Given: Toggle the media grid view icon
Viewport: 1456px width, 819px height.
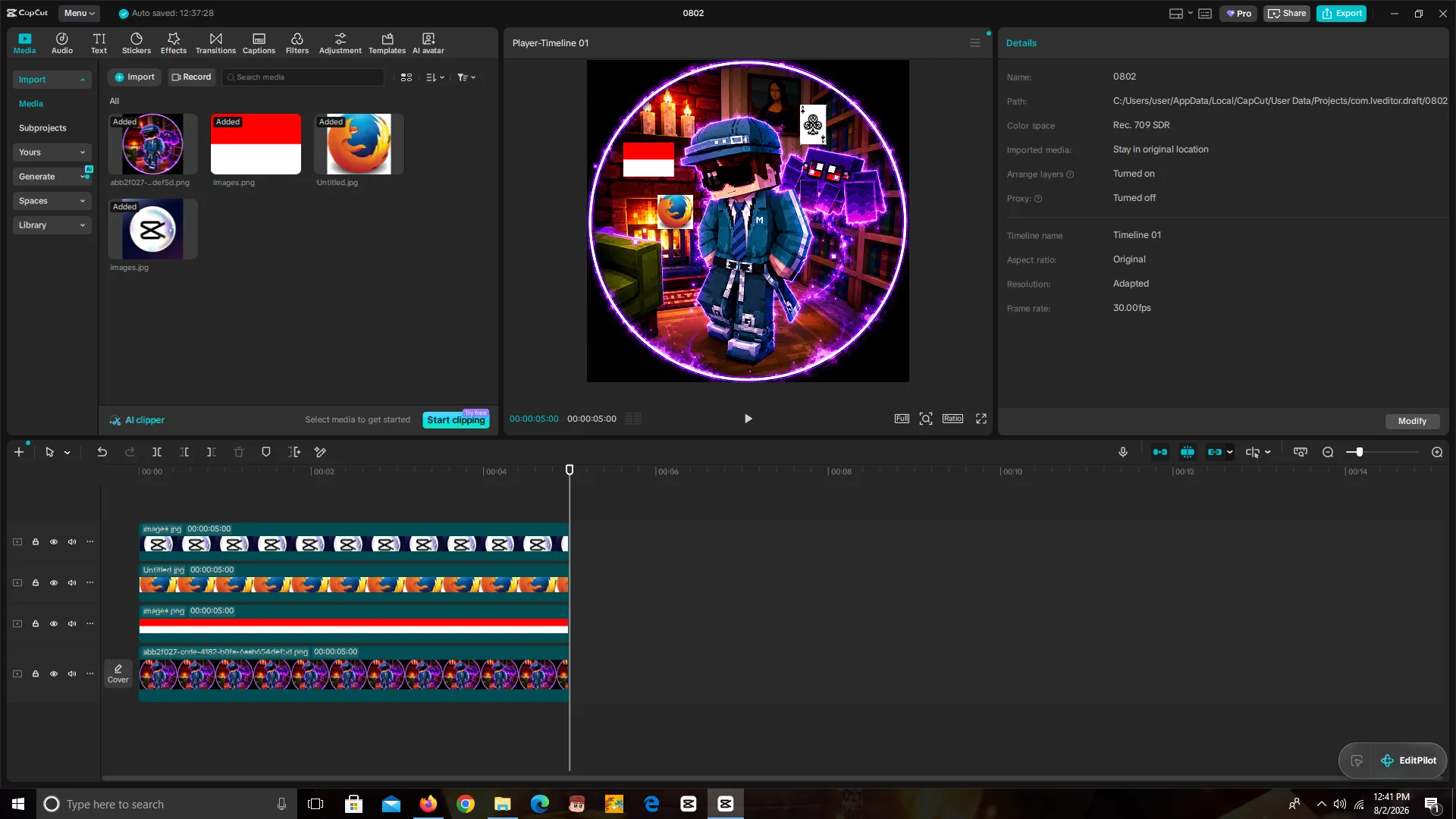Looking at the screenshot, I should coord(406,77).
